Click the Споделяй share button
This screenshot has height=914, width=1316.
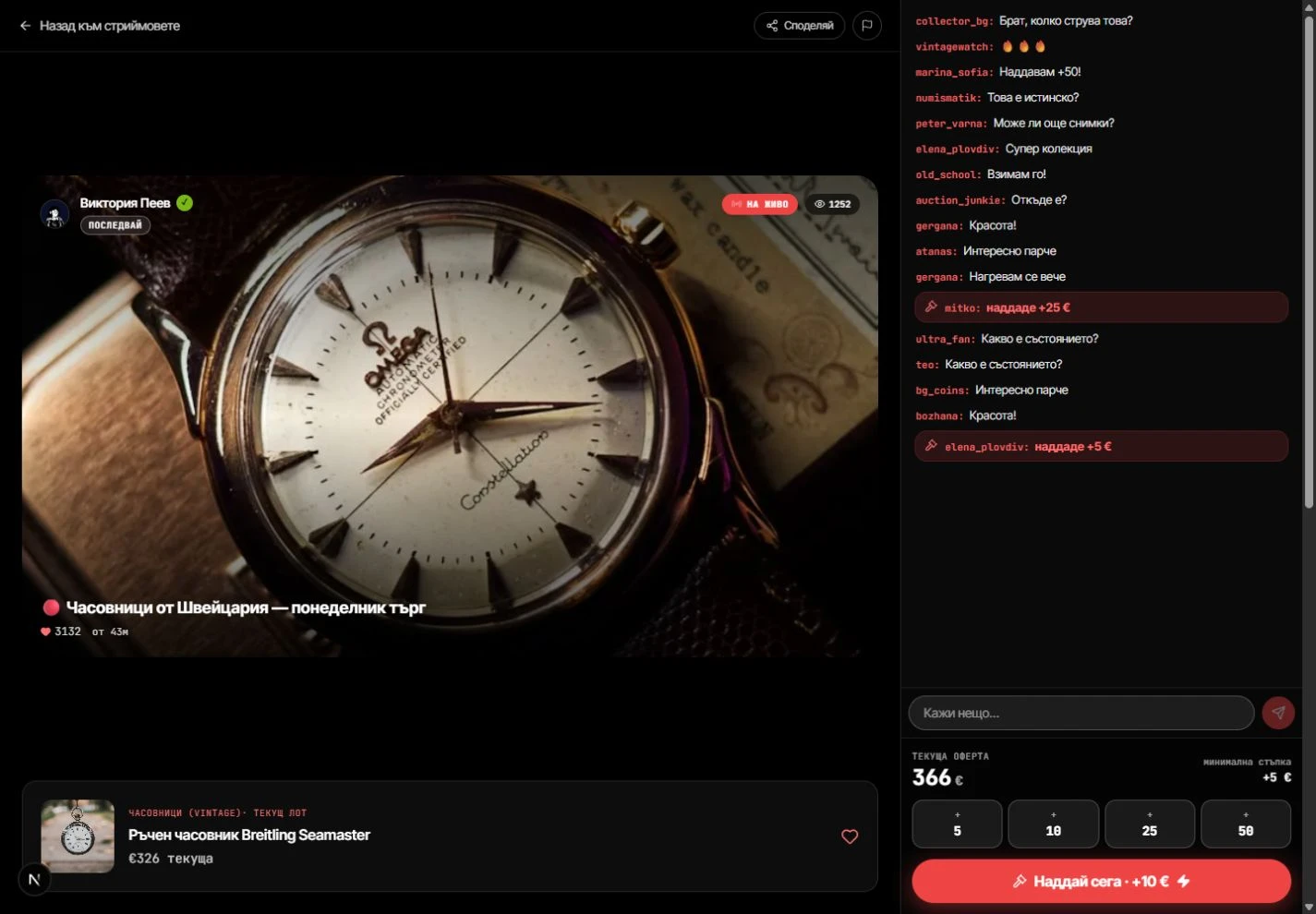[800, 26]
